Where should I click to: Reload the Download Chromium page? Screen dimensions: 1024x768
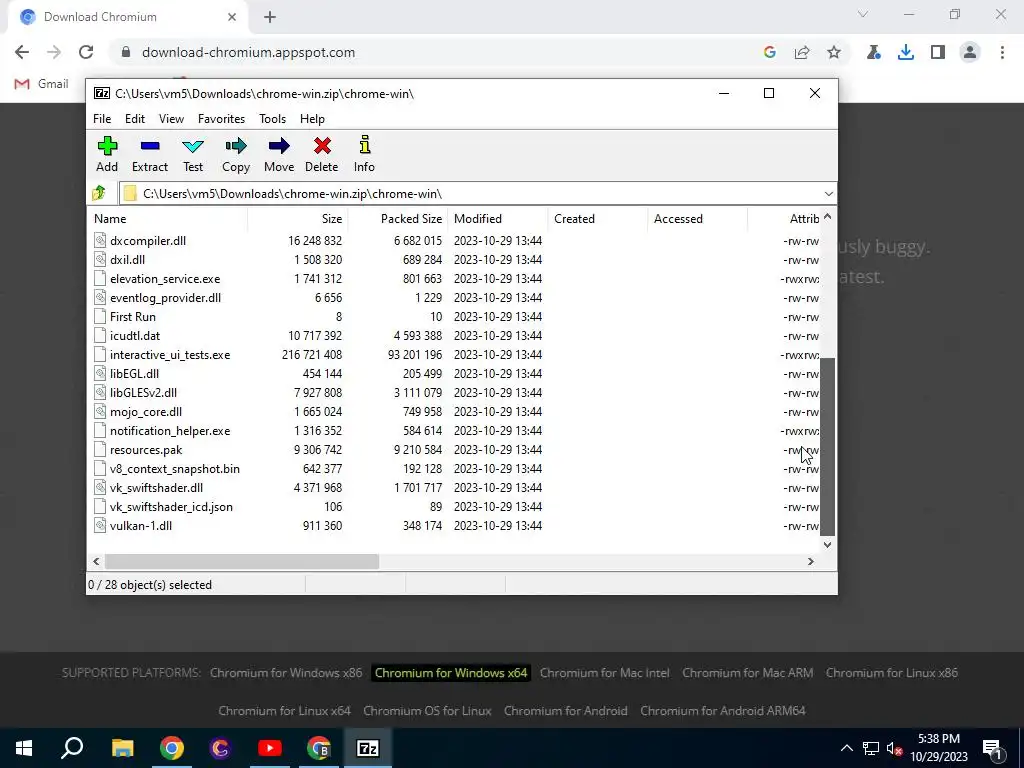click(x=86, y=52)
